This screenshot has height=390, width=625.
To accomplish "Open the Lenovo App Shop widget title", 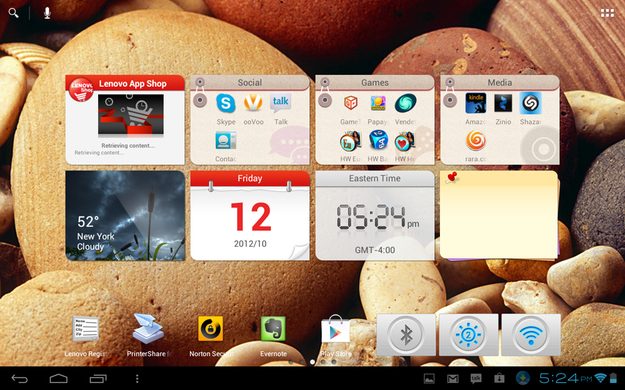I will (x=133, y=83).
